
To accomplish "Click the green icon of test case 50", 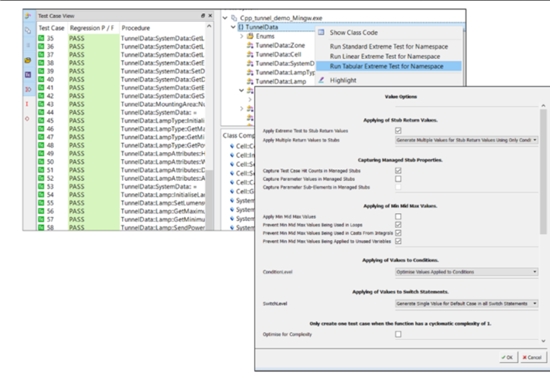I will (41, 162).
